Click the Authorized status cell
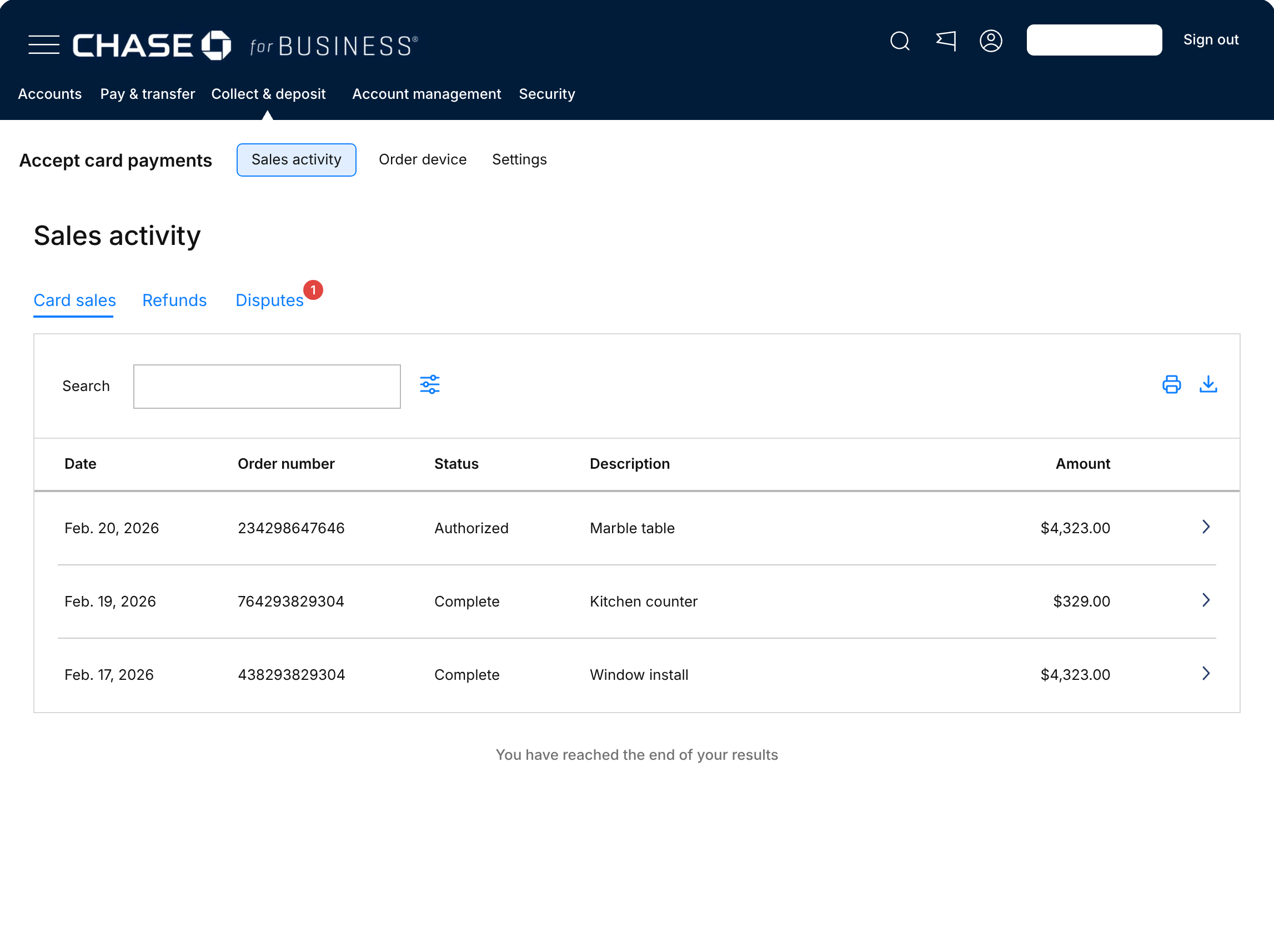This screenshot has width=1274, height=952. tap(472, 528)
